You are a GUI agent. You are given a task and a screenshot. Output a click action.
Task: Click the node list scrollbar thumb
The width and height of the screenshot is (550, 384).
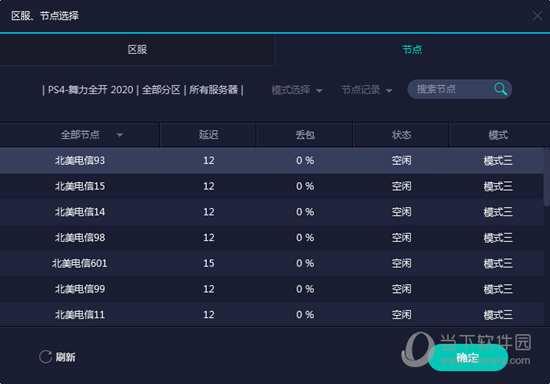547,176
